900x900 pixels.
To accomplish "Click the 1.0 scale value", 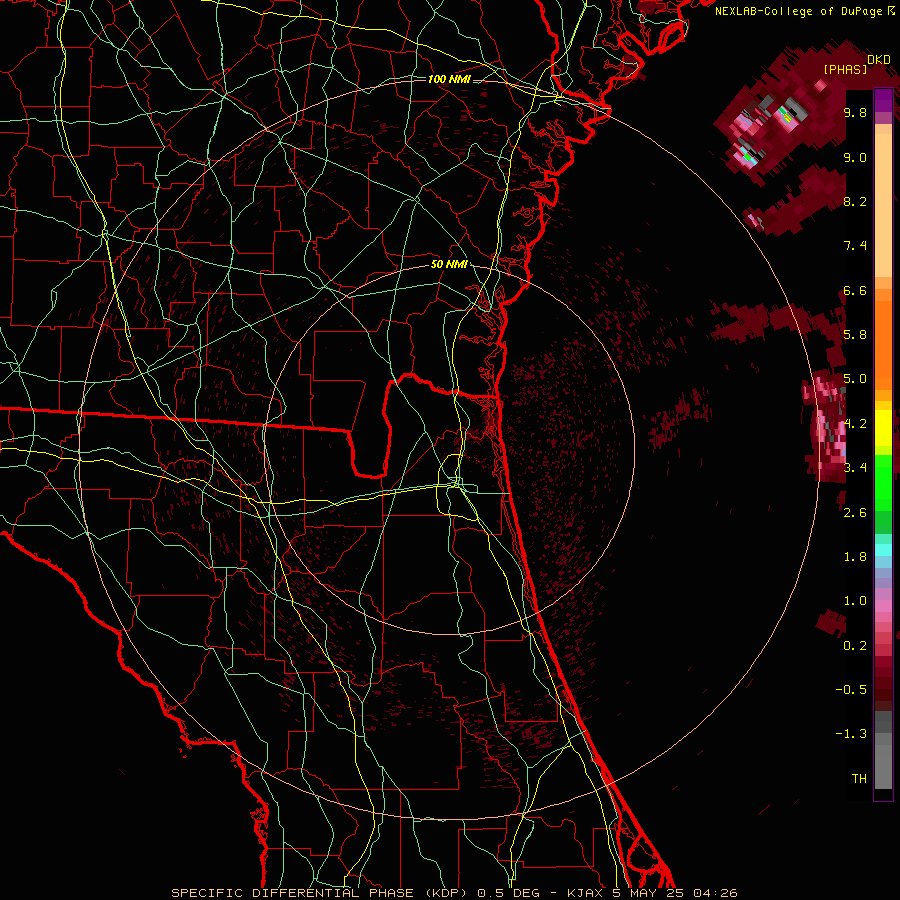I will coord(855,600).
